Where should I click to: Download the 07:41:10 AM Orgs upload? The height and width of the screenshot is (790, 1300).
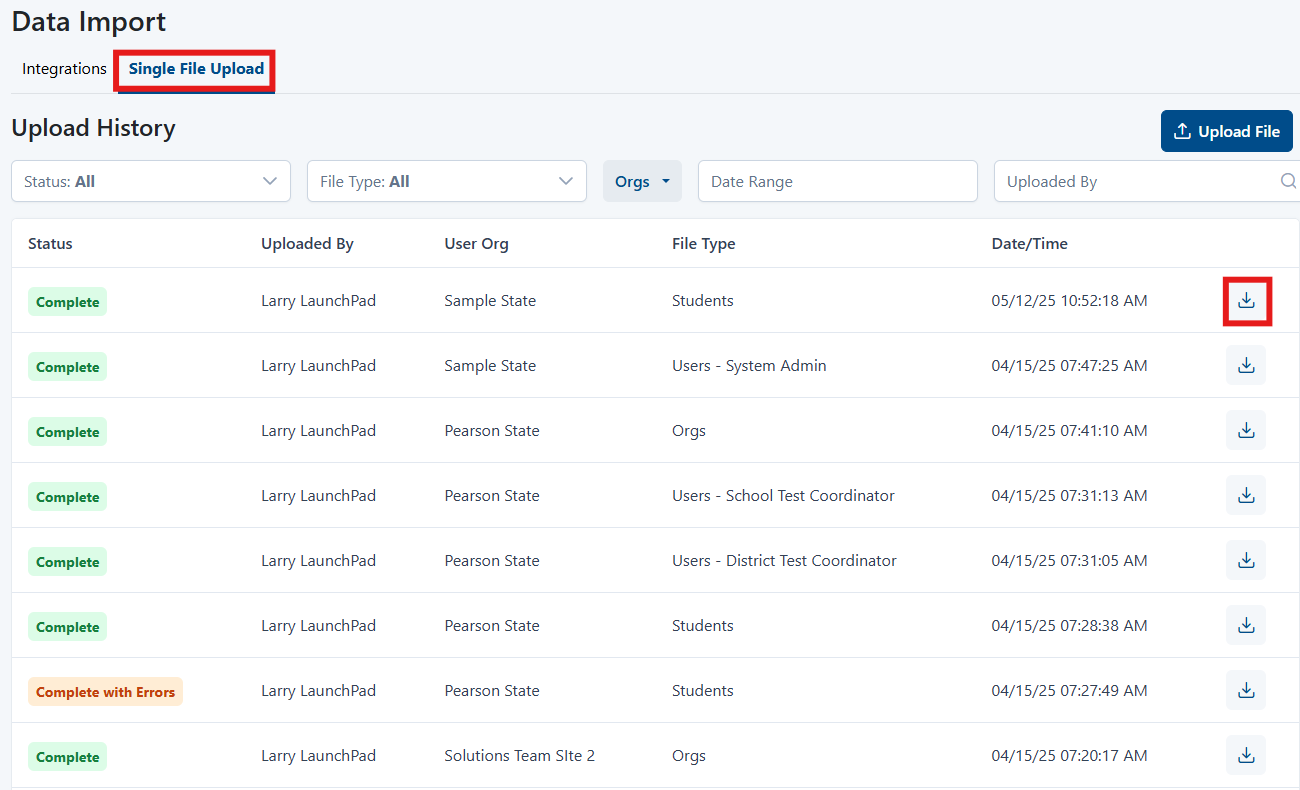coord(1246,431)
